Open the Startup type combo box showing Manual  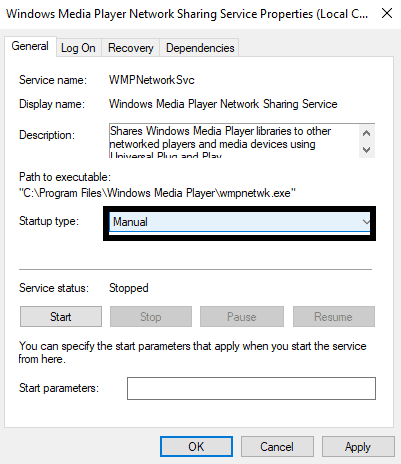(x=240, y=222)
